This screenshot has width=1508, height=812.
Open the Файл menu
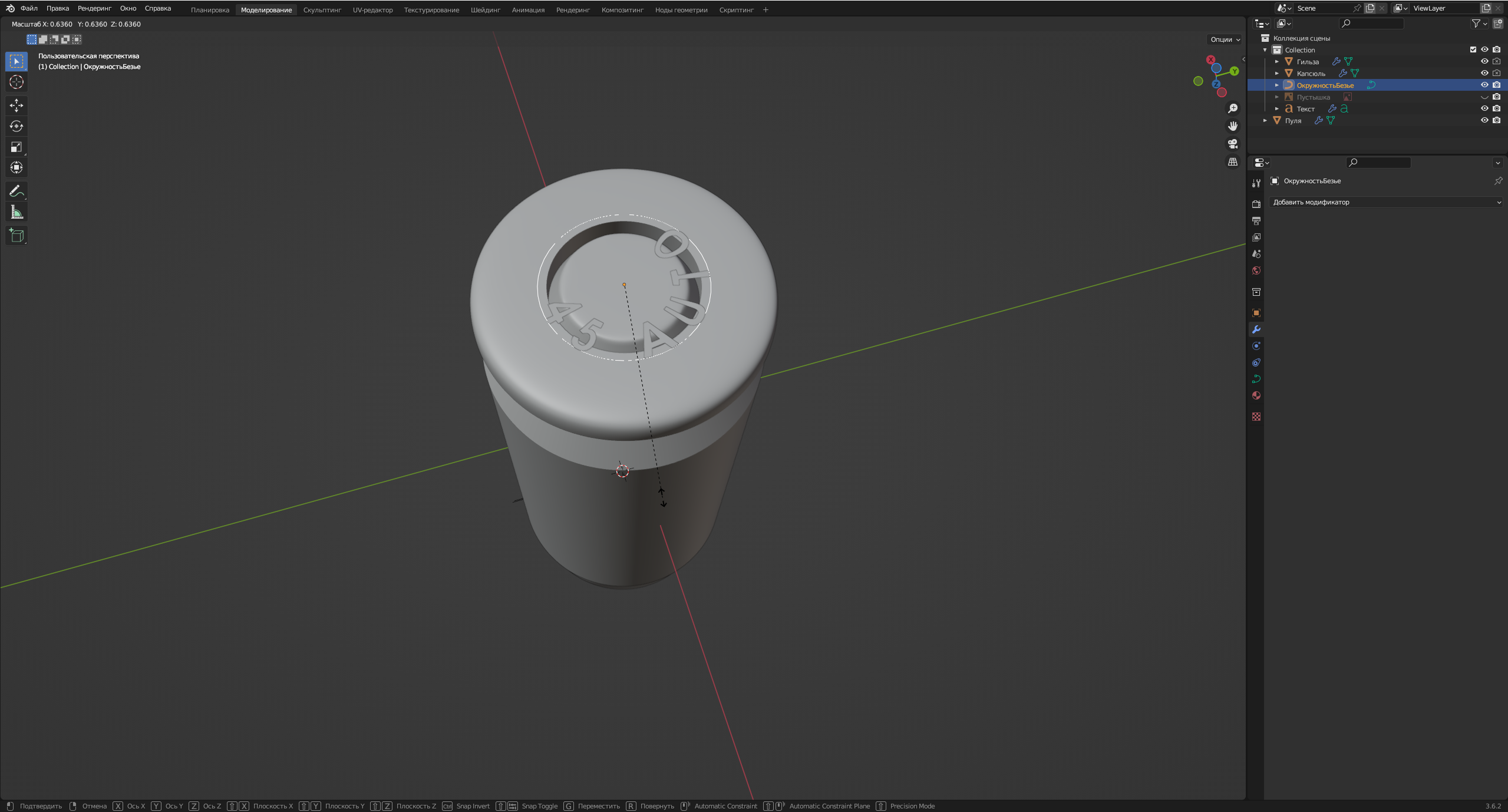[29, 8]
